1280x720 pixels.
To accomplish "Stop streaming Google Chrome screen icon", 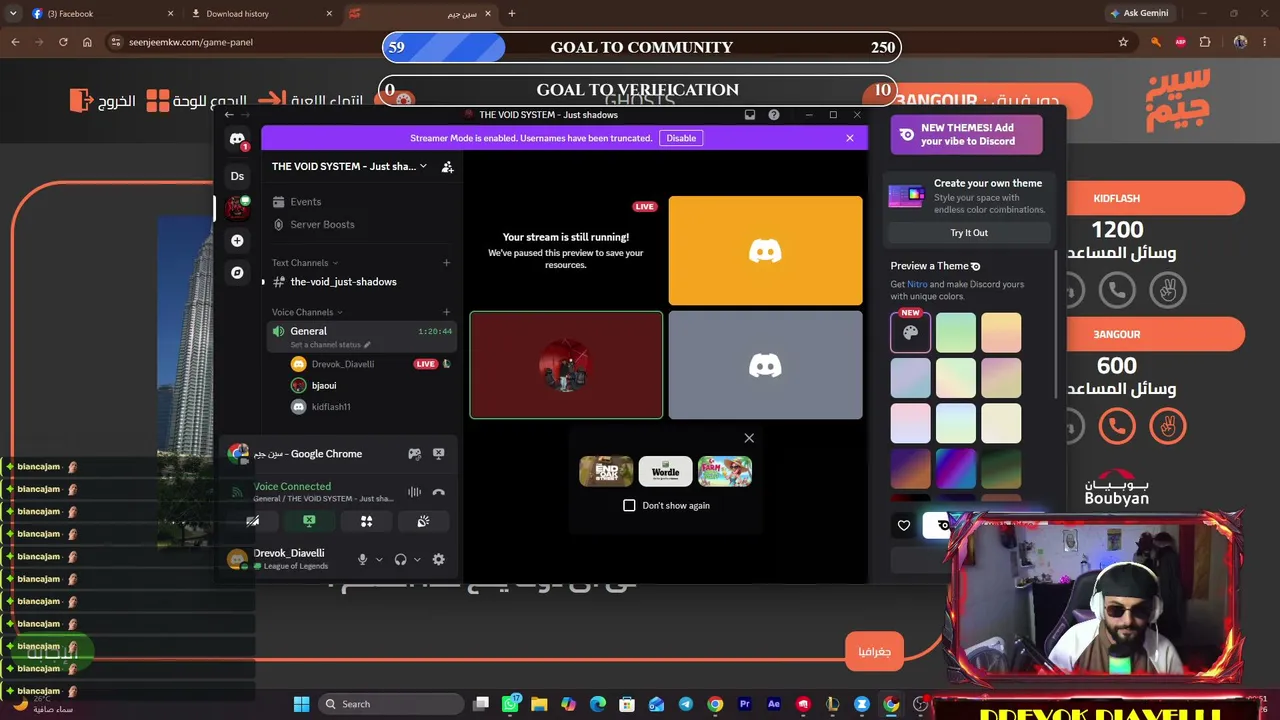I will pyautogui.click(x=438, y=454).
